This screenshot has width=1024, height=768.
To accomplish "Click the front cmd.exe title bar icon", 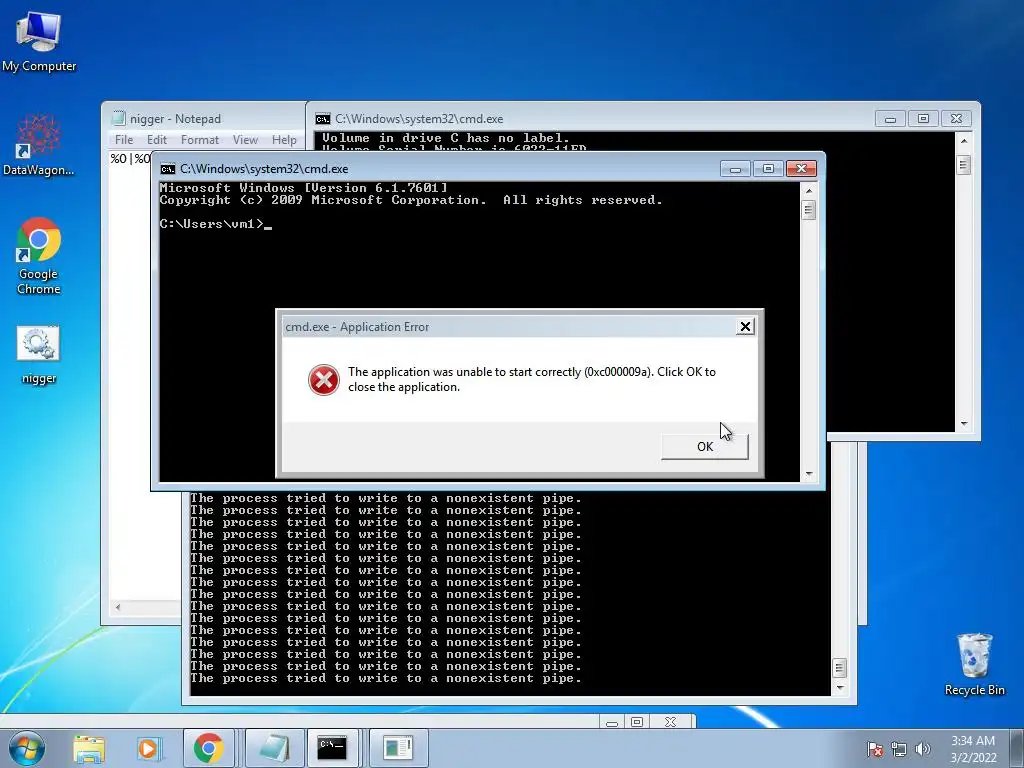I will point(168,169).
